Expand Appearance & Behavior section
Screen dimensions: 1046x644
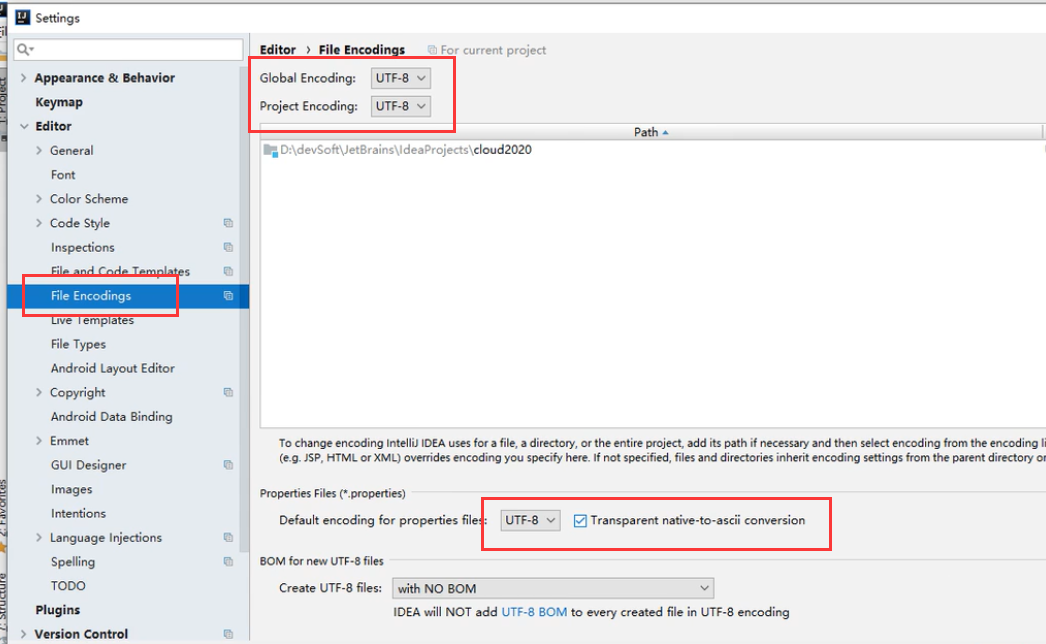(23, 78)
